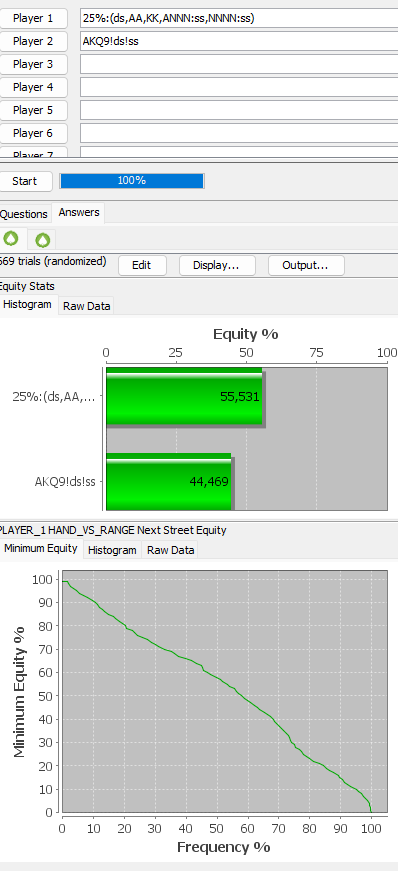398x871 pixels.
Task: Focus the empty Player 5 input field
Action: click(x=239, y=110)
